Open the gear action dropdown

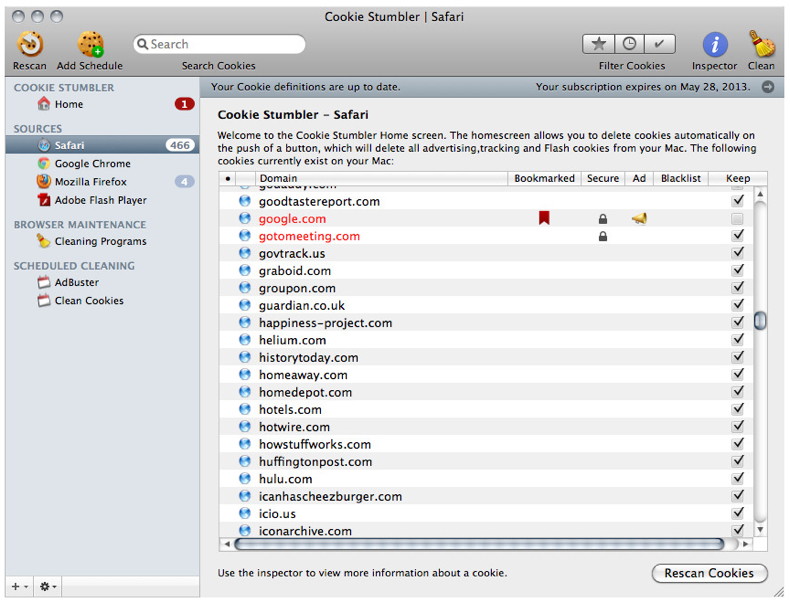[x=48, y=586]
